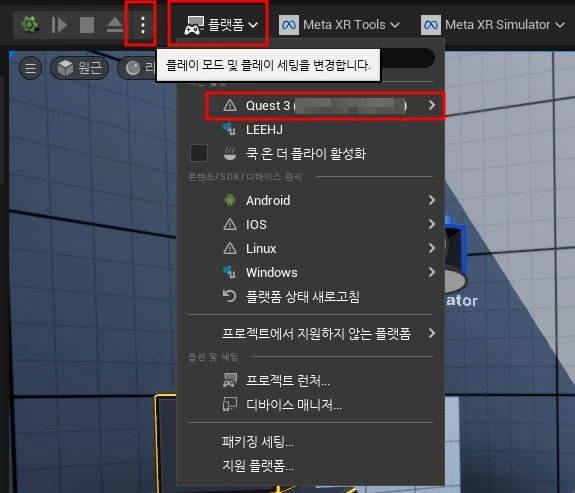Click the Quest 3 warning triangle icon
575x493 pixels.
[230, 106]
